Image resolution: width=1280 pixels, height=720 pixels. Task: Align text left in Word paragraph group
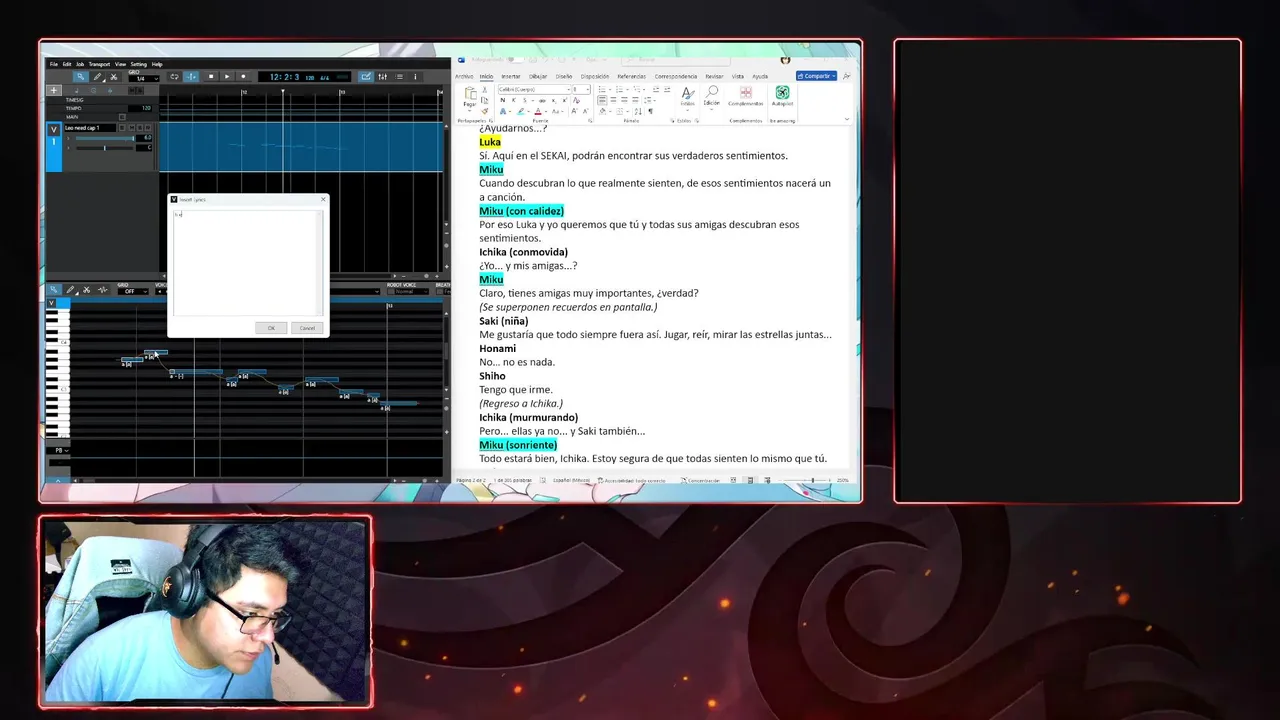tap(602, 100)
